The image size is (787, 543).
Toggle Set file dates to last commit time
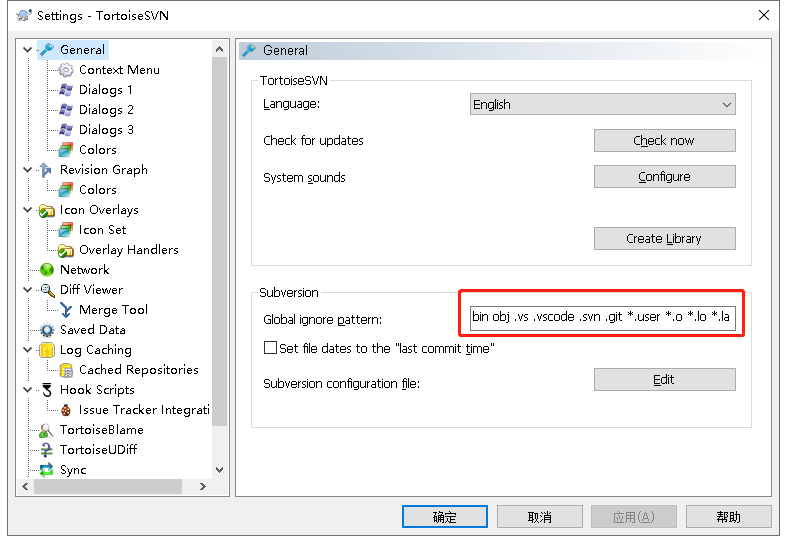tap(271, 348)
